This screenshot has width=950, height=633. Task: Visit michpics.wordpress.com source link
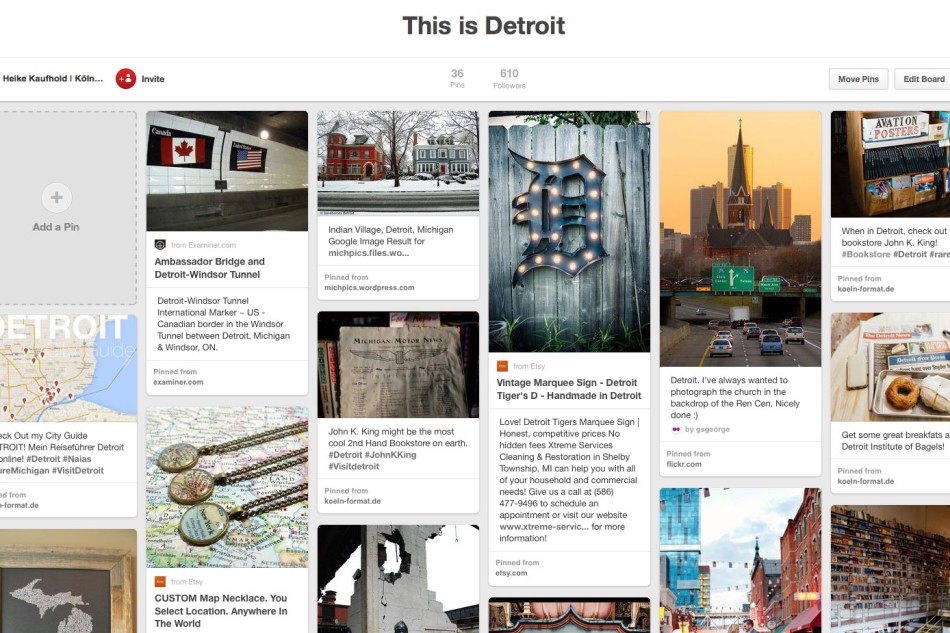(x=369, y=288)
